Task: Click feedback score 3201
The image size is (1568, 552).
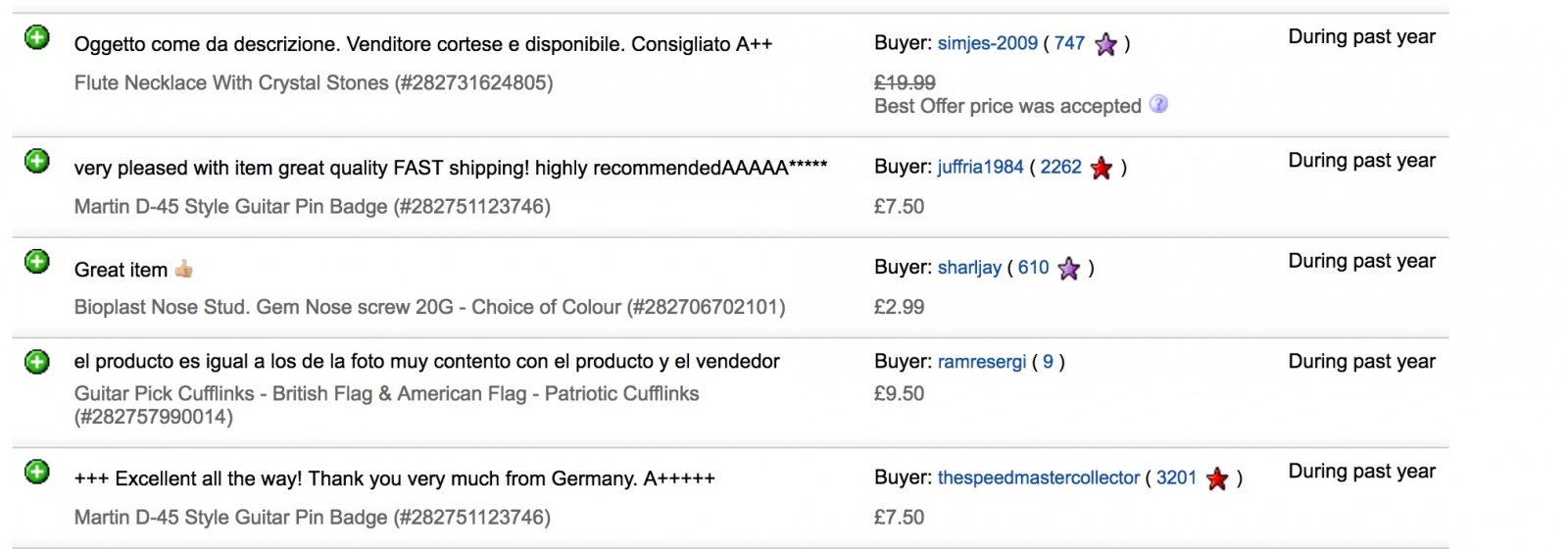Action: [x=1176, y=477]
